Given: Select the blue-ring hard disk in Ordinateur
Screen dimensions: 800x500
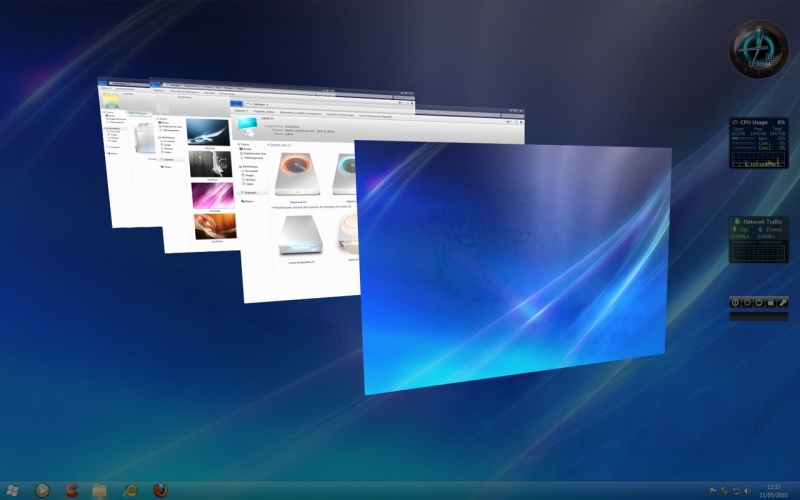Looking at the screenshot, I should [346, 175].
